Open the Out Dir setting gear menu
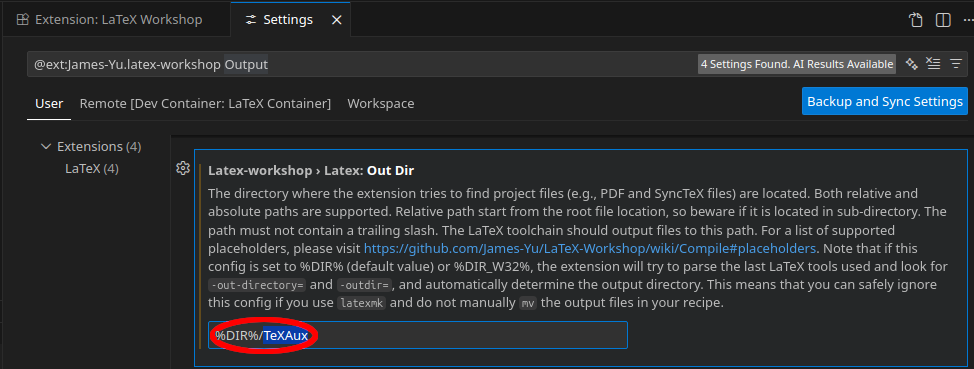974x369 pixels. (183, 168)
